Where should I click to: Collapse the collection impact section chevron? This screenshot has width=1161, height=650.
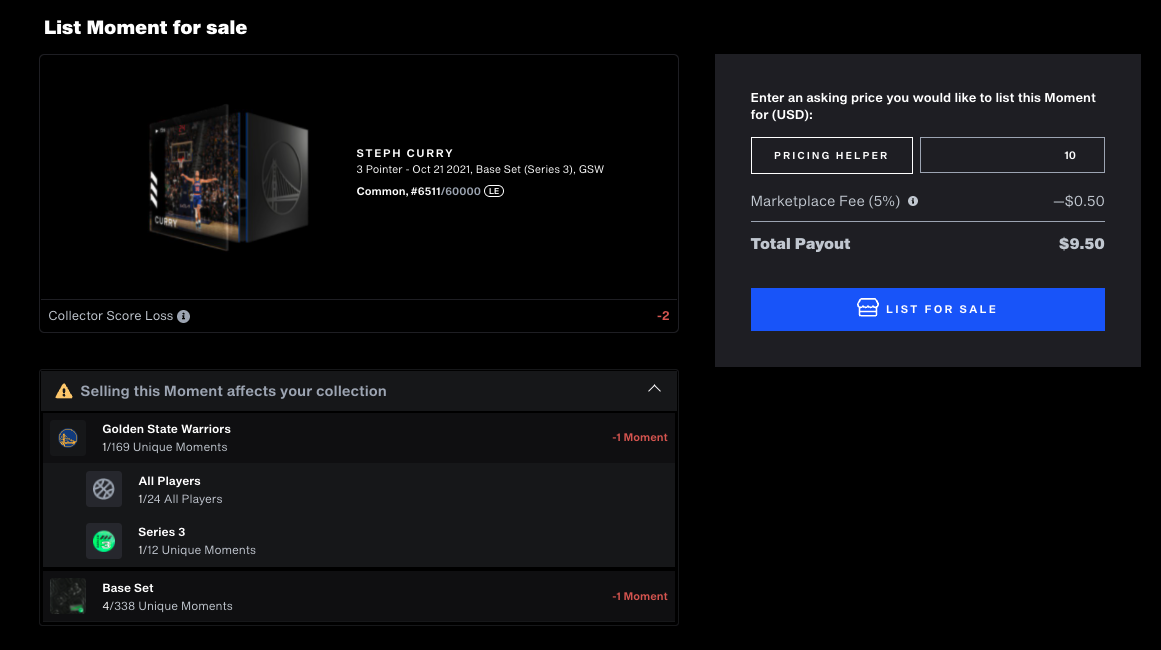click(x=654, y=389)
